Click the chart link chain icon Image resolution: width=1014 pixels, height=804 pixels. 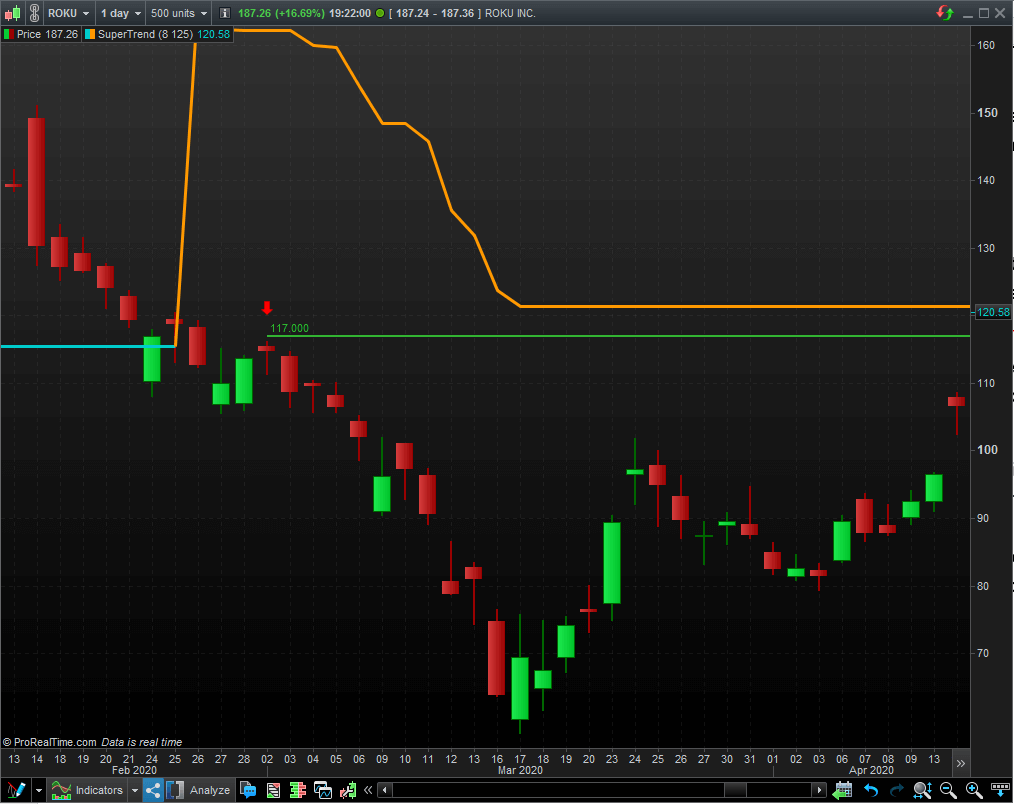coord(35,13)
